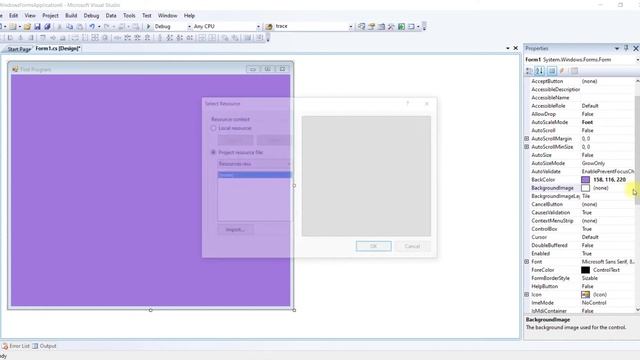This screenshot has height=360, width=640.
Task: Open the Toolbox via toolbar icon
Action: [391, 27]
